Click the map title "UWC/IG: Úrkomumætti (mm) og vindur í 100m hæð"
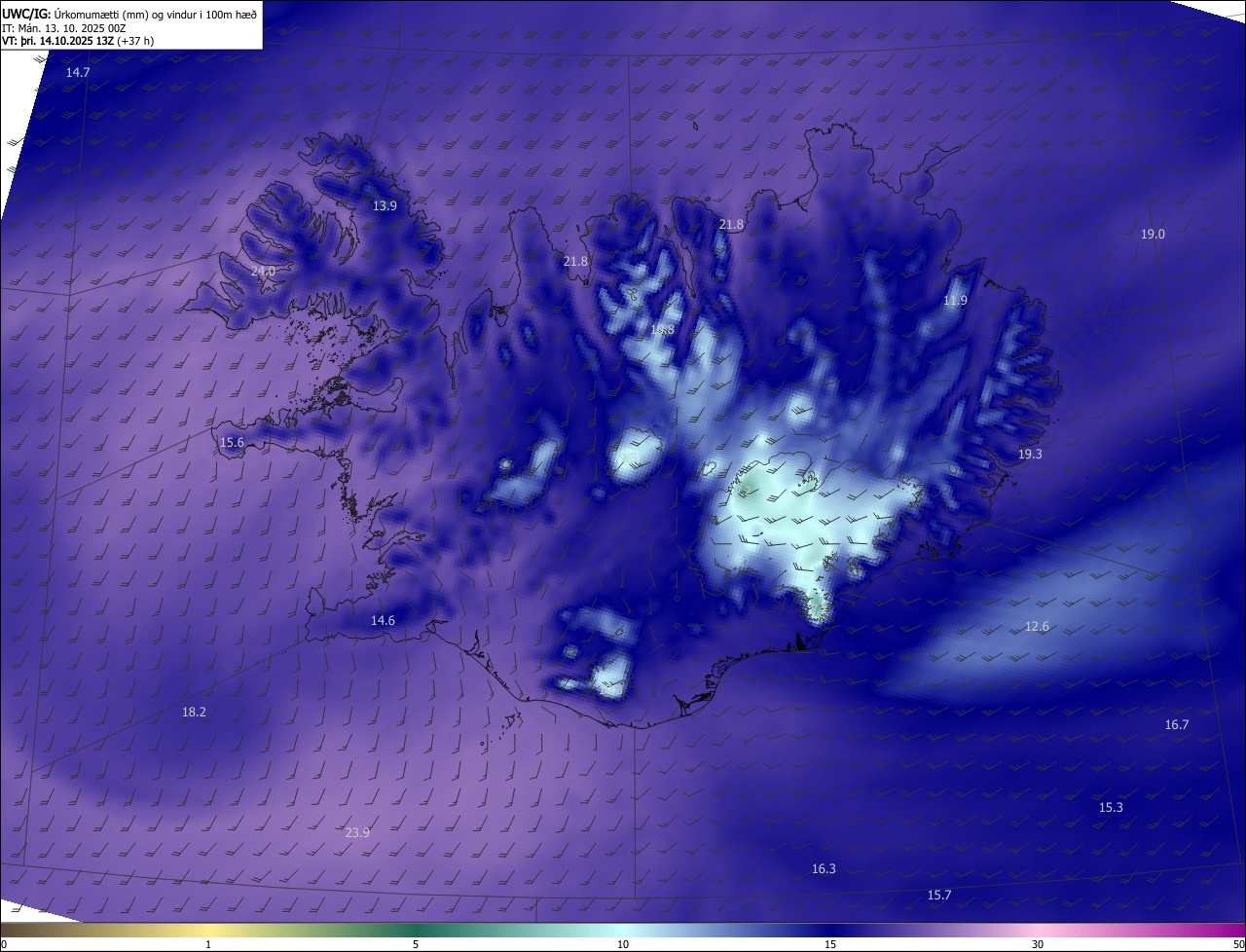 coord(129,14)
